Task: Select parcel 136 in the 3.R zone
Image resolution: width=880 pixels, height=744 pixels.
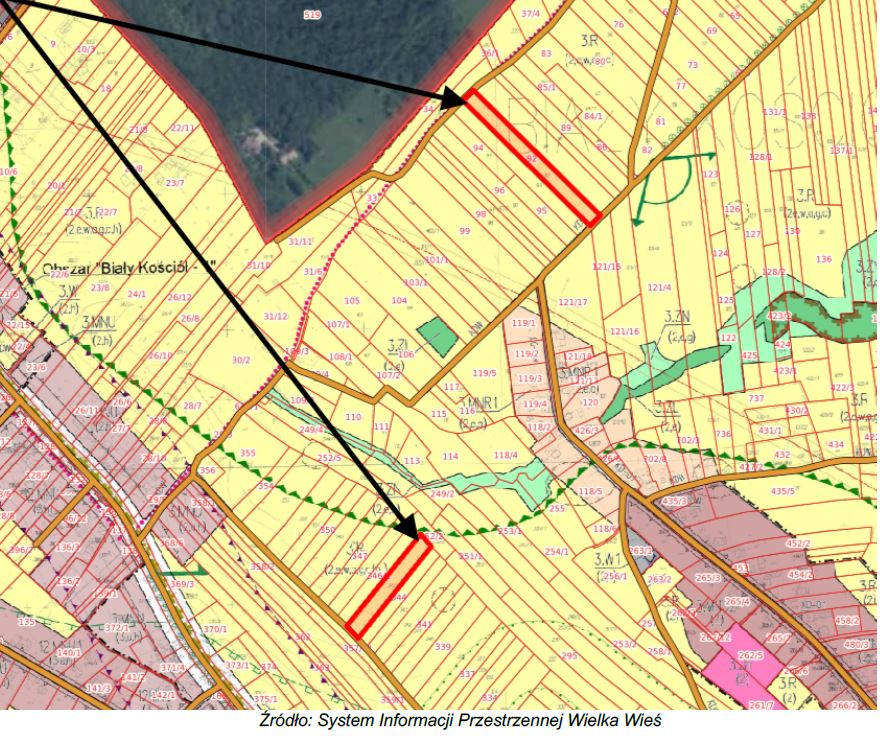Action: pyautogui.click(x=823, y=260)
